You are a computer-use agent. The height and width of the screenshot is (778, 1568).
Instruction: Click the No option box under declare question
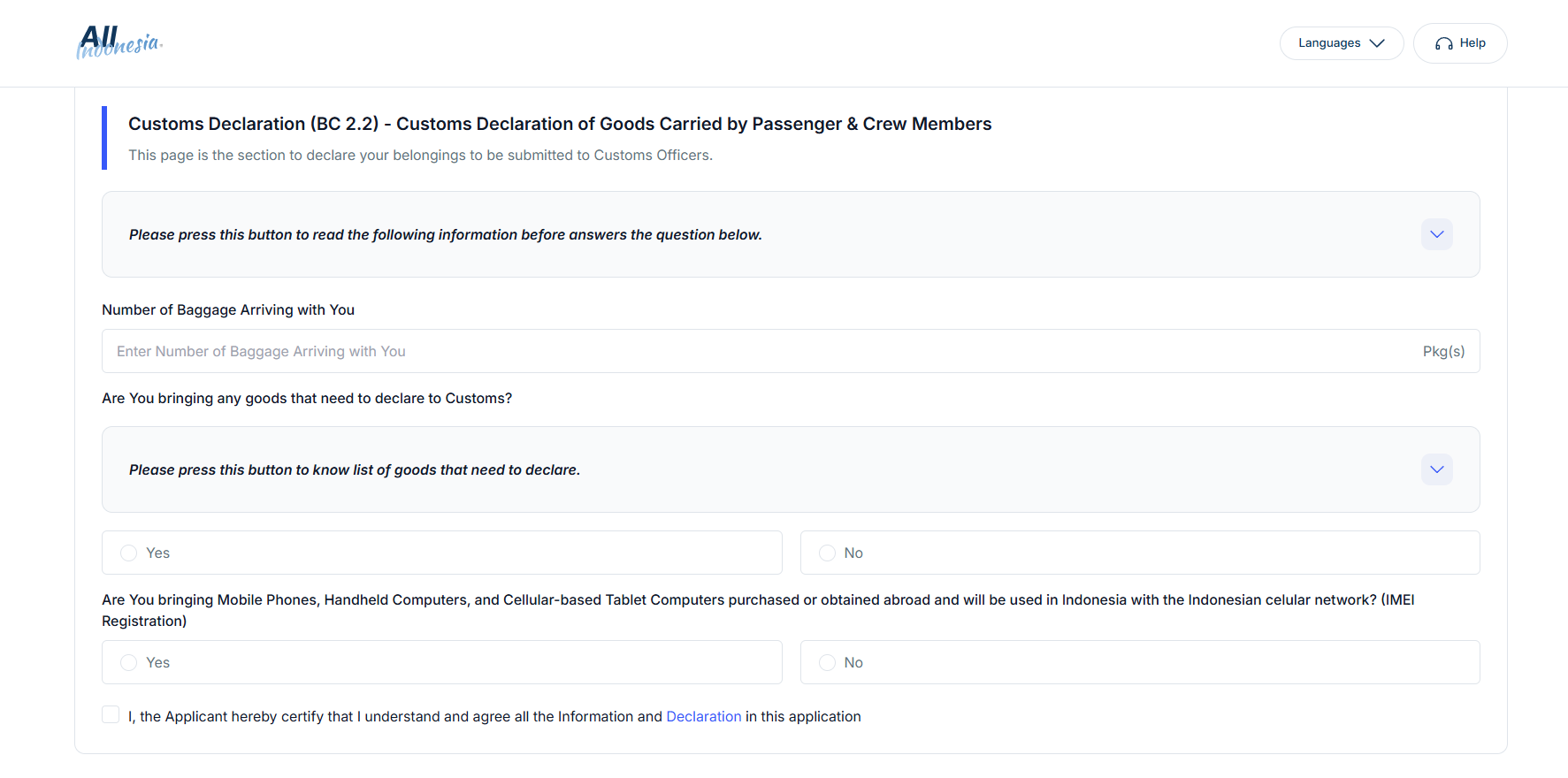pos(1139,553)
